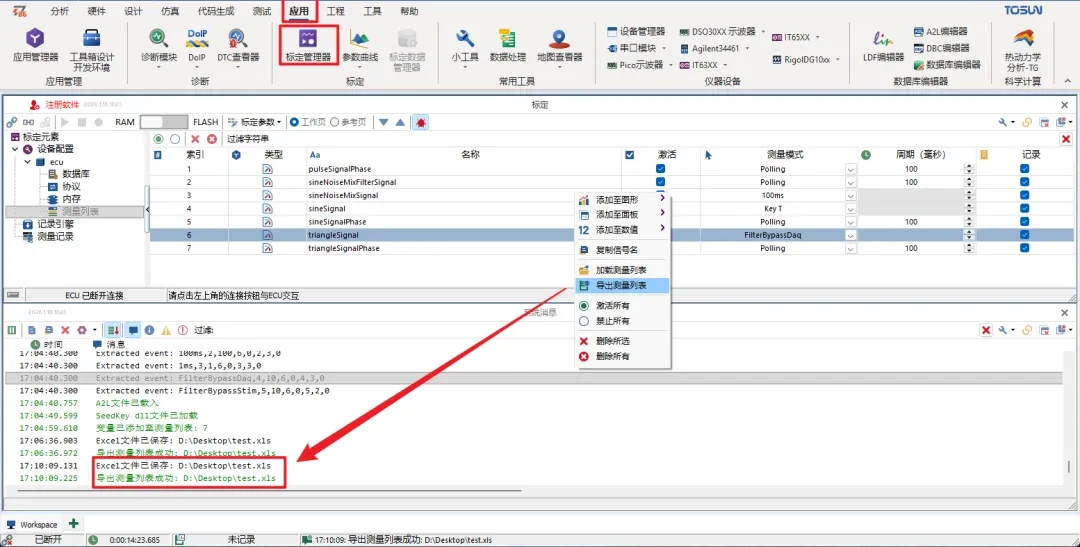Choose 加载测量列表 from context menu
The image size is (1080, 547).
click(x=623, y=270)
